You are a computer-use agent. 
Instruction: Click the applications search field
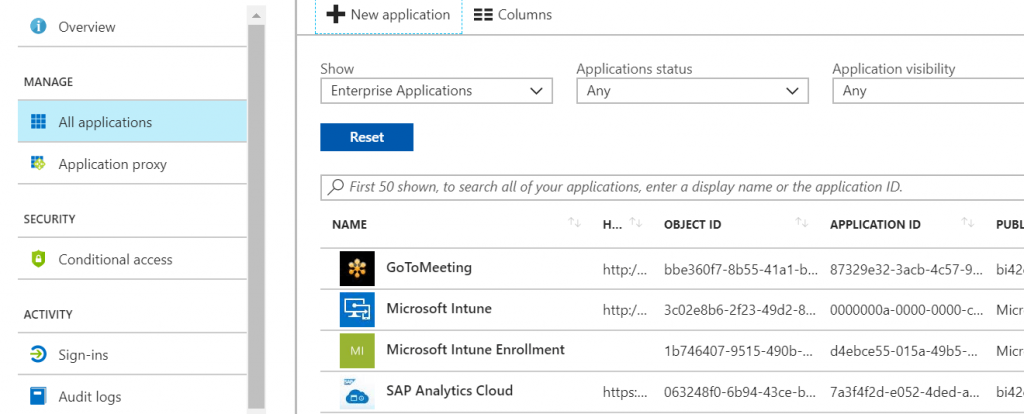tap(672, 187)
